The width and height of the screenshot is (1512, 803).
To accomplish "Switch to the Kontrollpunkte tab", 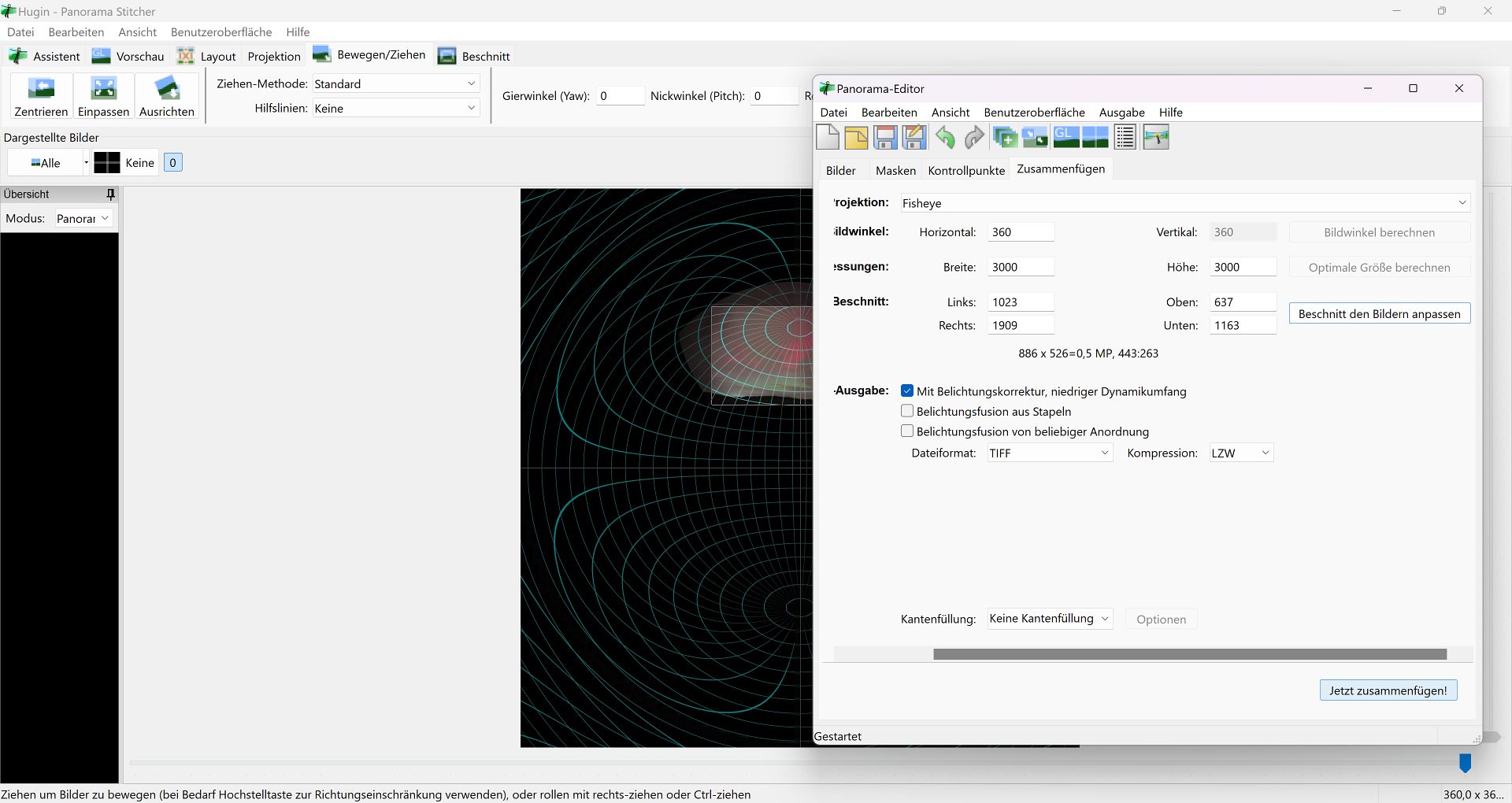I will (966, 171).
